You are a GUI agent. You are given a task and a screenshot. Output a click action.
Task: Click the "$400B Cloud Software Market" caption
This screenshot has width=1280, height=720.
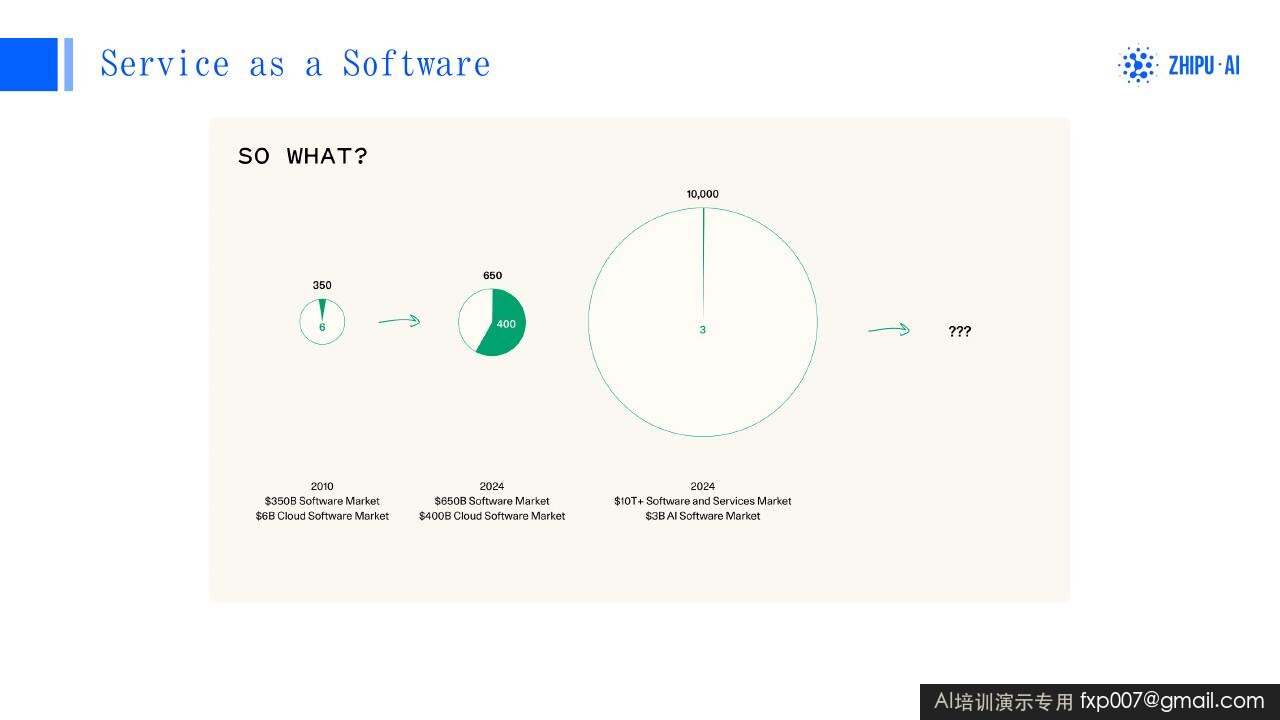492,516
